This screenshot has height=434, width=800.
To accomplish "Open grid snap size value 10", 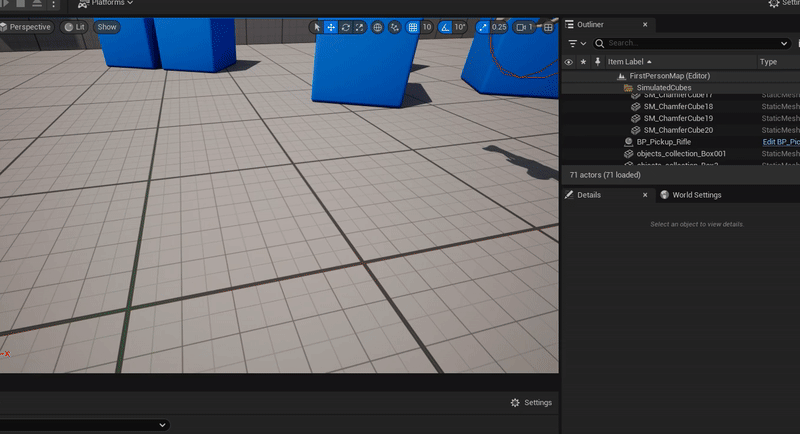I will [427, 27].
